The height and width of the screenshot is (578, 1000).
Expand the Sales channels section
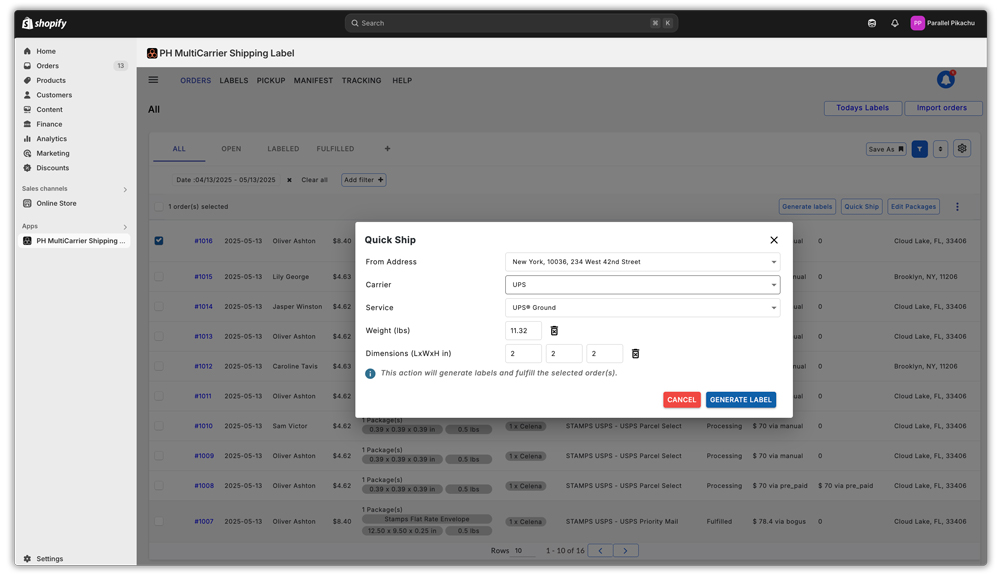coord(125,189)
